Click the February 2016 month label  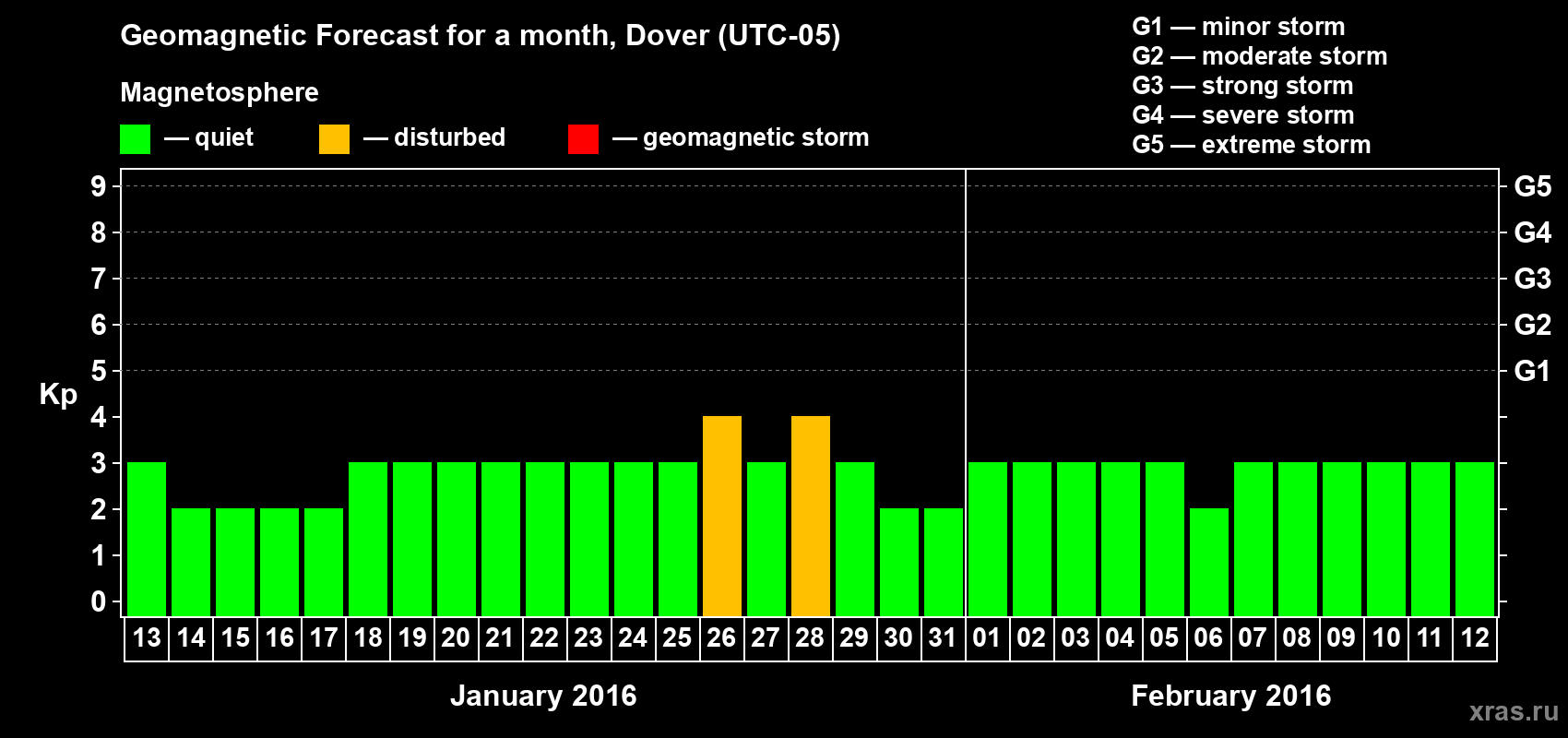click(x=1231, y=696)
